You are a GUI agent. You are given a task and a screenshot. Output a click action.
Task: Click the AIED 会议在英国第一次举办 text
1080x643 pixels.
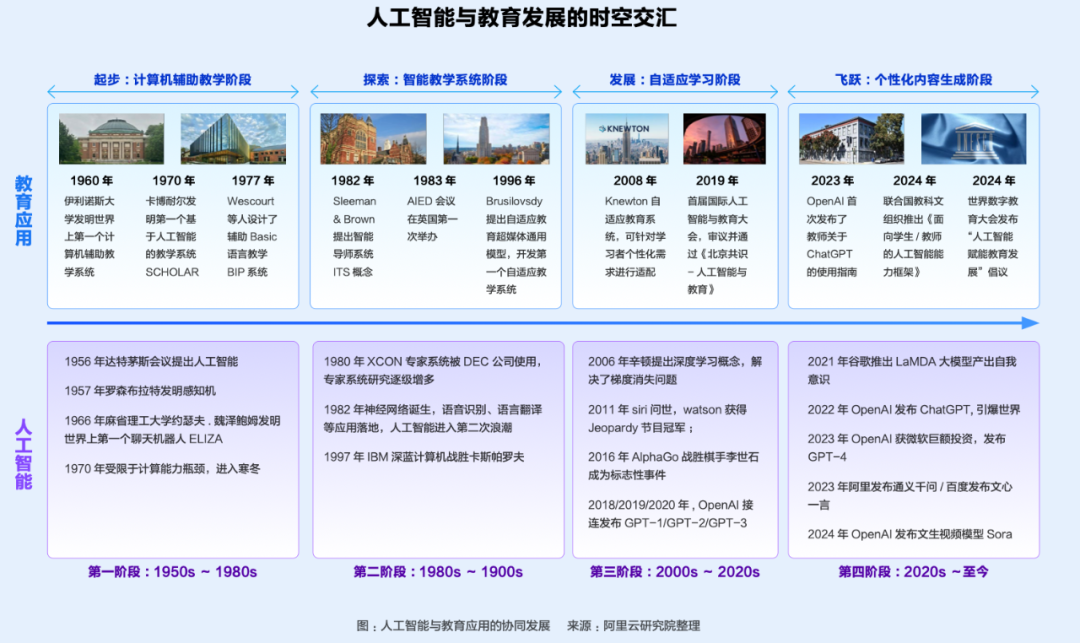(x=431, y=219)
